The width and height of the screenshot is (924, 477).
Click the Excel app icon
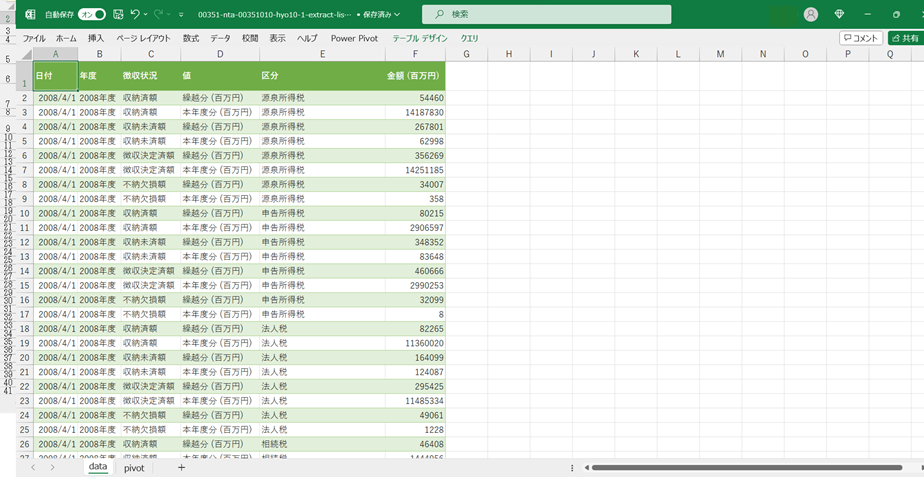30,15
